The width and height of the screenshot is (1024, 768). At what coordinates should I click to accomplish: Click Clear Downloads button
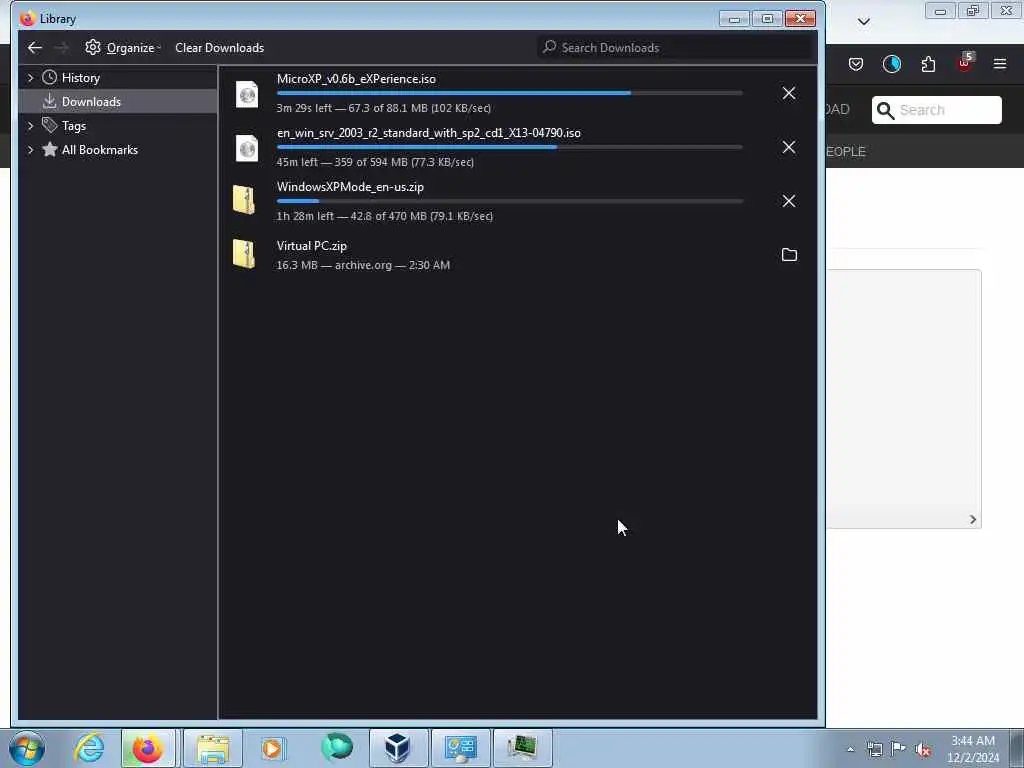coord(219,48)
